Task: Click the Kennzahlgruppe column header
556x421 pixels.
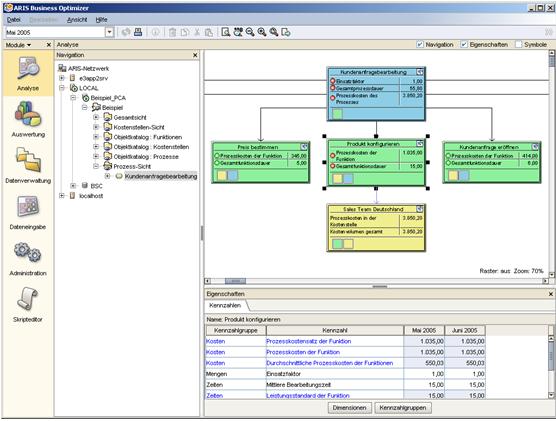Action: coord(236,331)
